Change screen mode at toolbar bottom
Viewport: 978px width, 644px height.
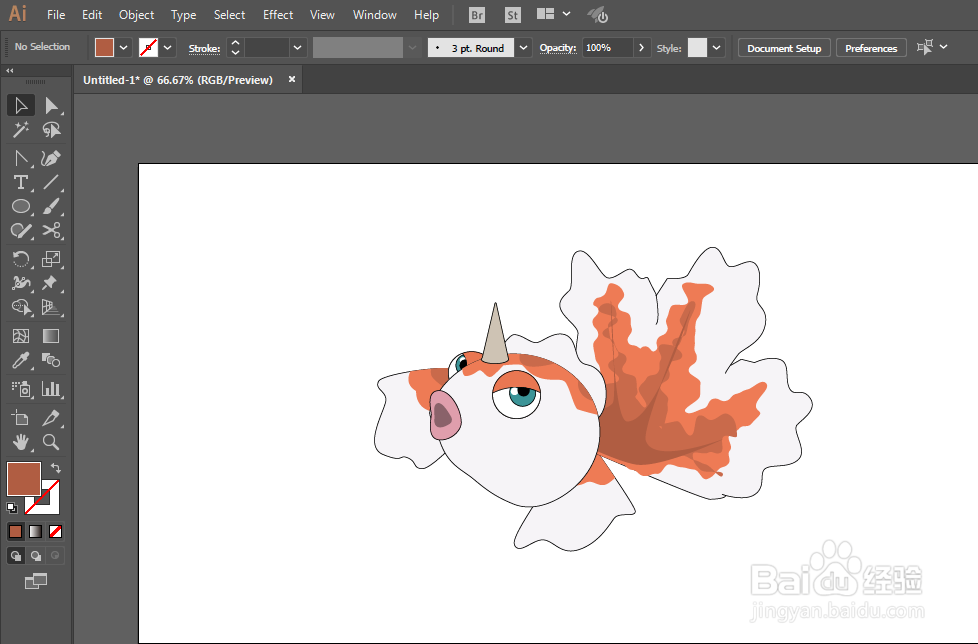pyautogui.click(x=36, y=581)
